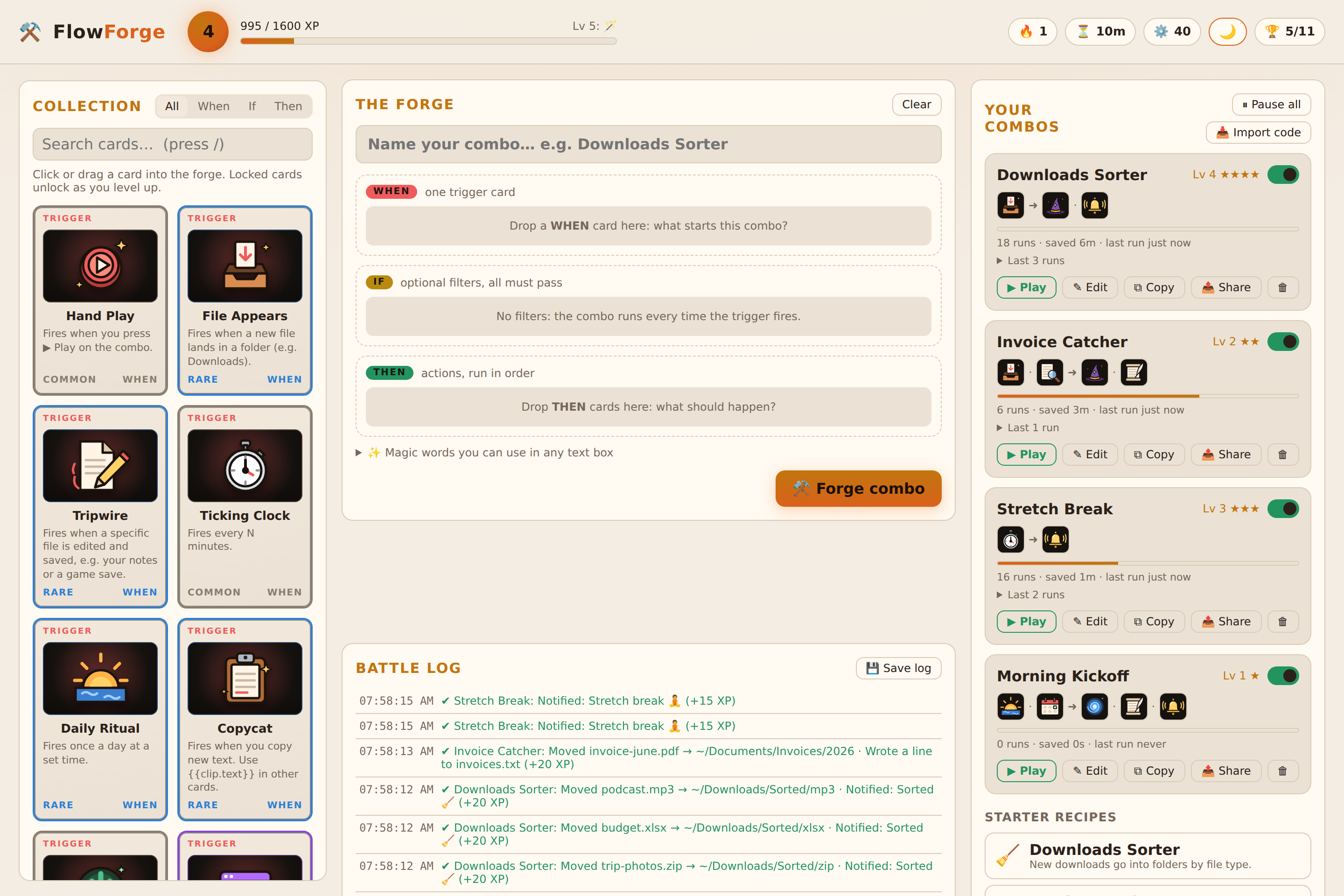The height and width of the screenshot is (896, 1344).
Task: Filter collection by If cards
Action: click(252, 106)
